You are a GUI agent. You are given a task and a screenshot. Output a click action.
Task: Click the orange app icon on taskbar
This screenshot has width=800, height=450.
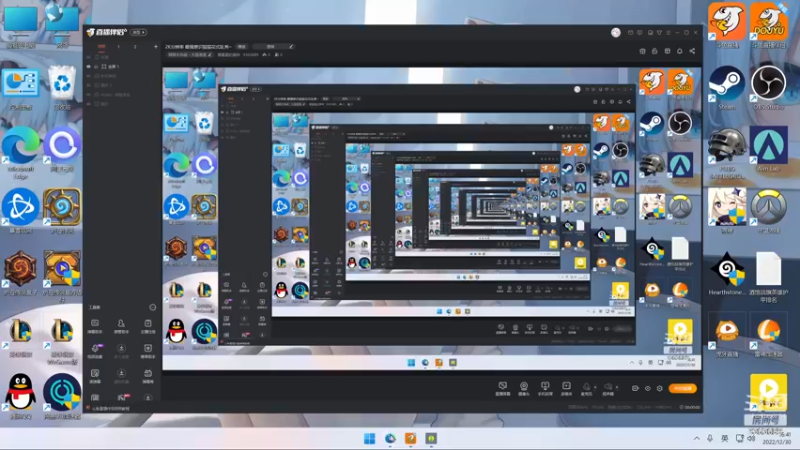pos(411,438)
